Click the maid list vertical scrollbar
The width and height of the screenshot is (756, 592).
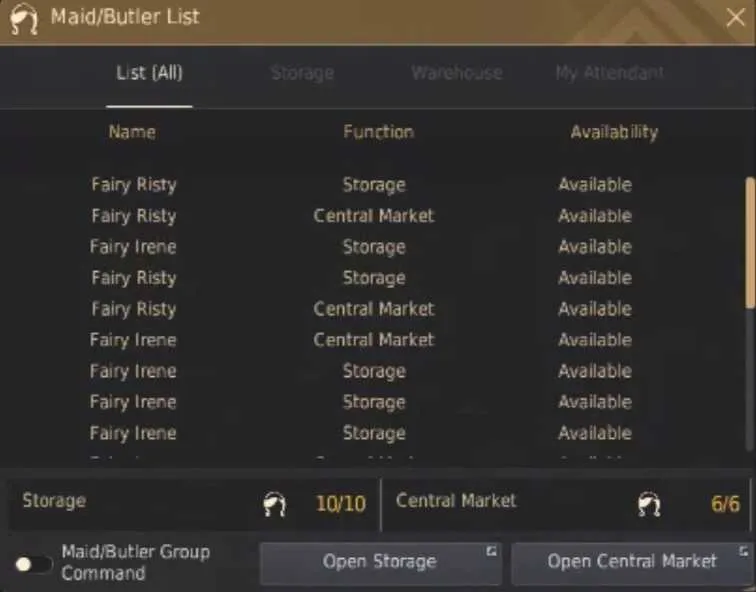click(750, 242)
